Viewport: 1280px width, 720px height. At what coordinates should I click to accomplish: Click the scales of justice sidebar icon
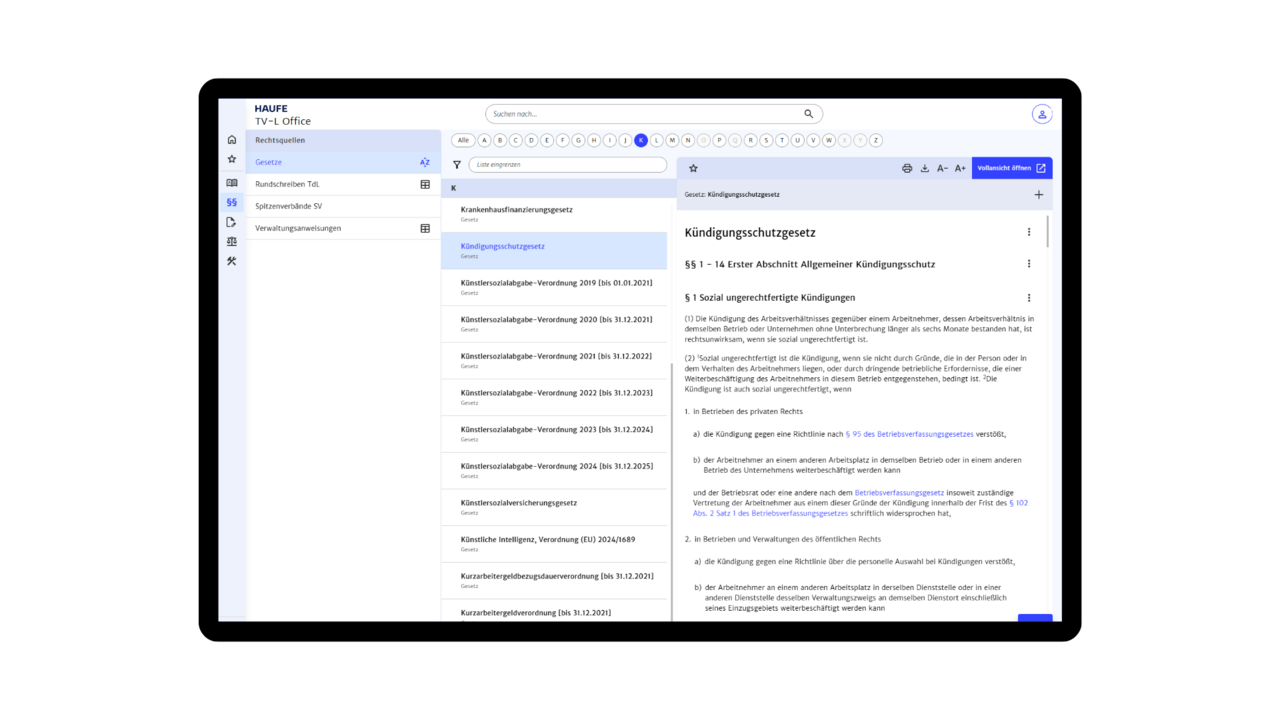pyautogui.click(x=232, y=242)
